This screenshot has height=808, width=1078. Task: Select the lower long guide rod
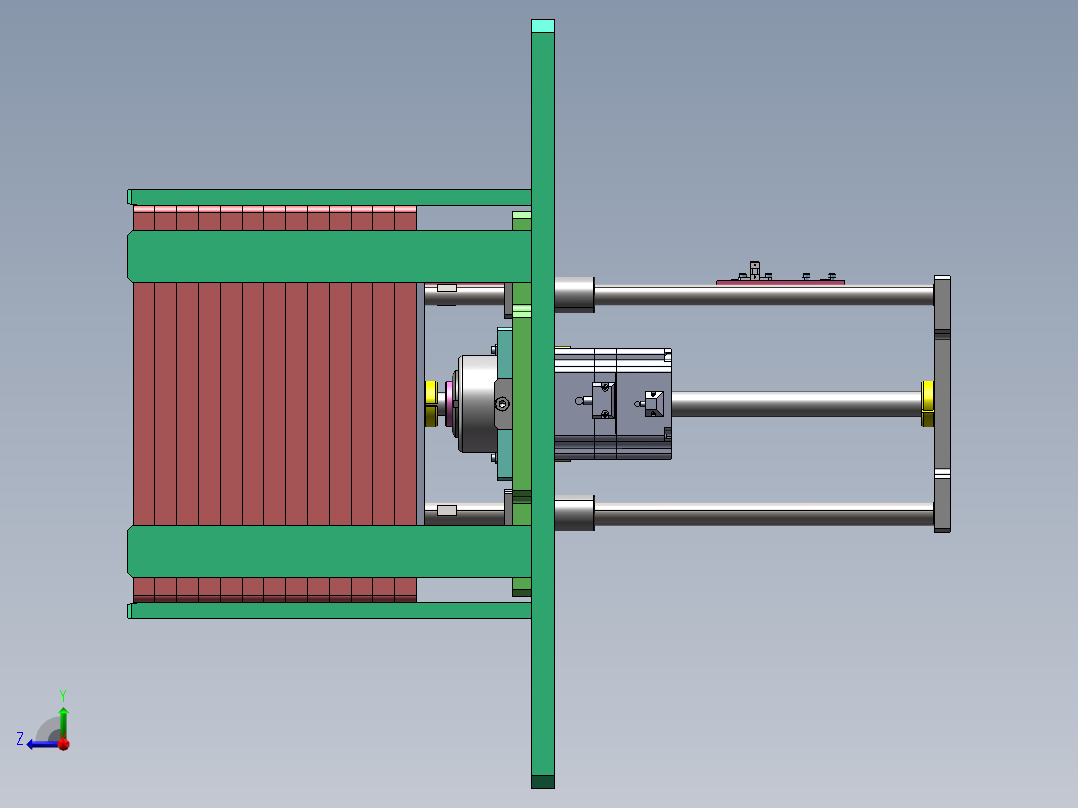(763, 514)
